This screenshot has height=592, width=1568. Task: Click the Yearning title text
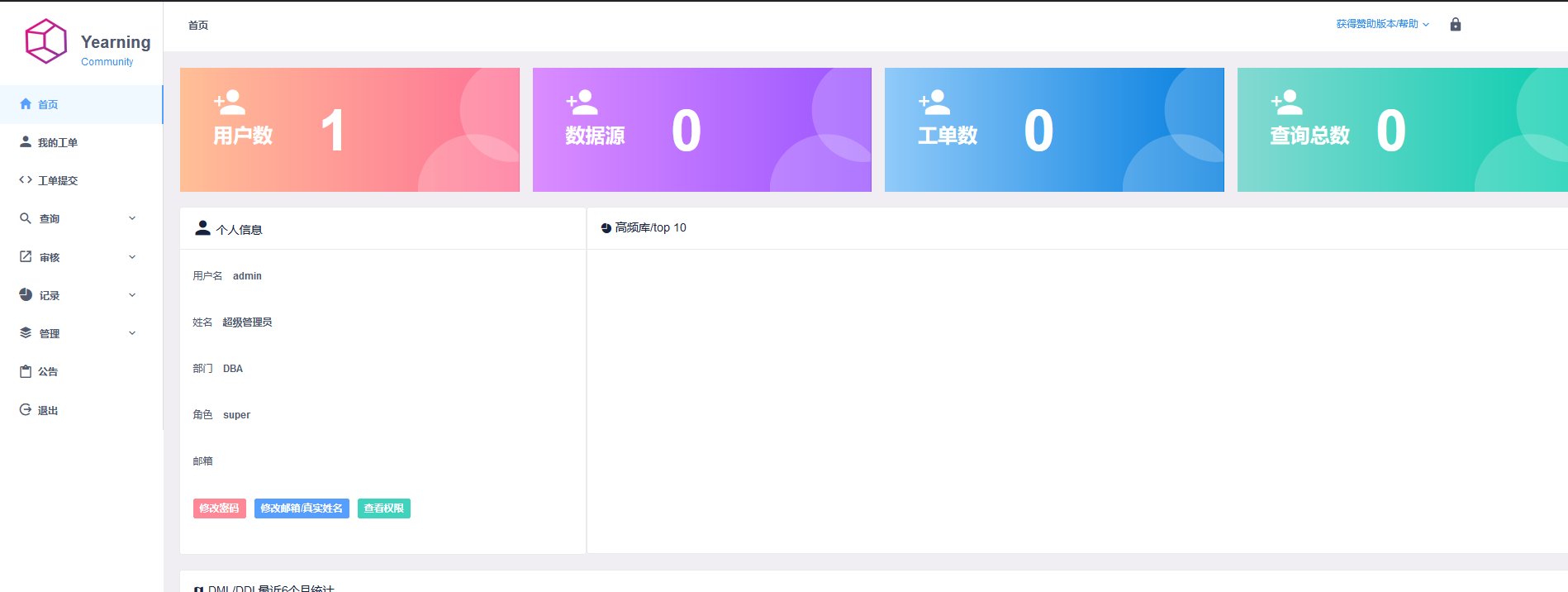[116, 41]
